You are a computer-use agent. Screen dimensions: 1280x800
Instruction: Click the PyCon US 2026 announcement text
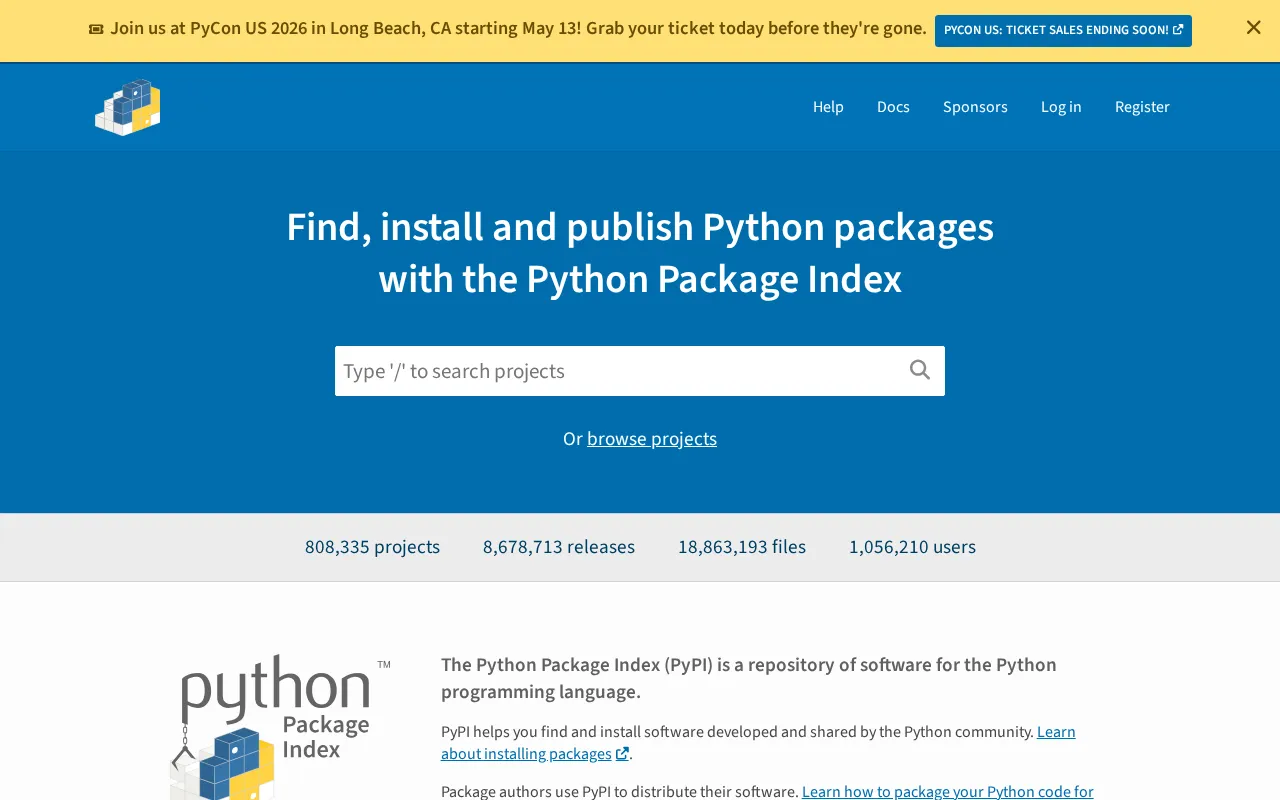(x=518, y=28)
